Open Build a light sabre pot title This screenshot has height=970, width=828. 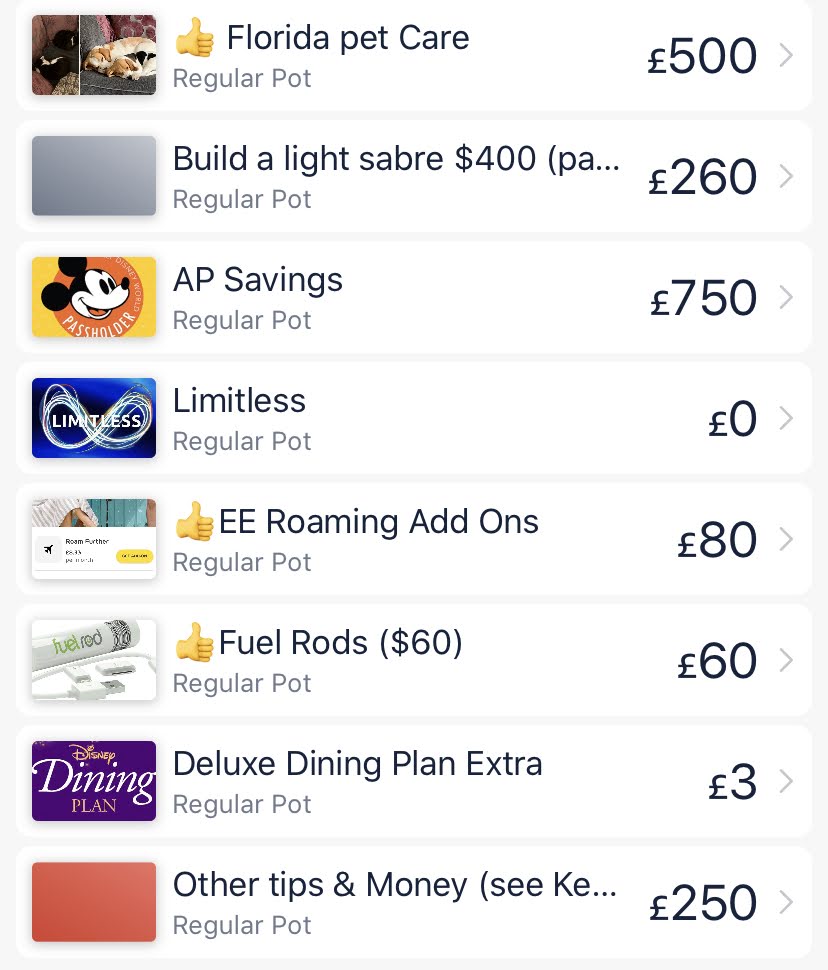click(x=396, y=159)
